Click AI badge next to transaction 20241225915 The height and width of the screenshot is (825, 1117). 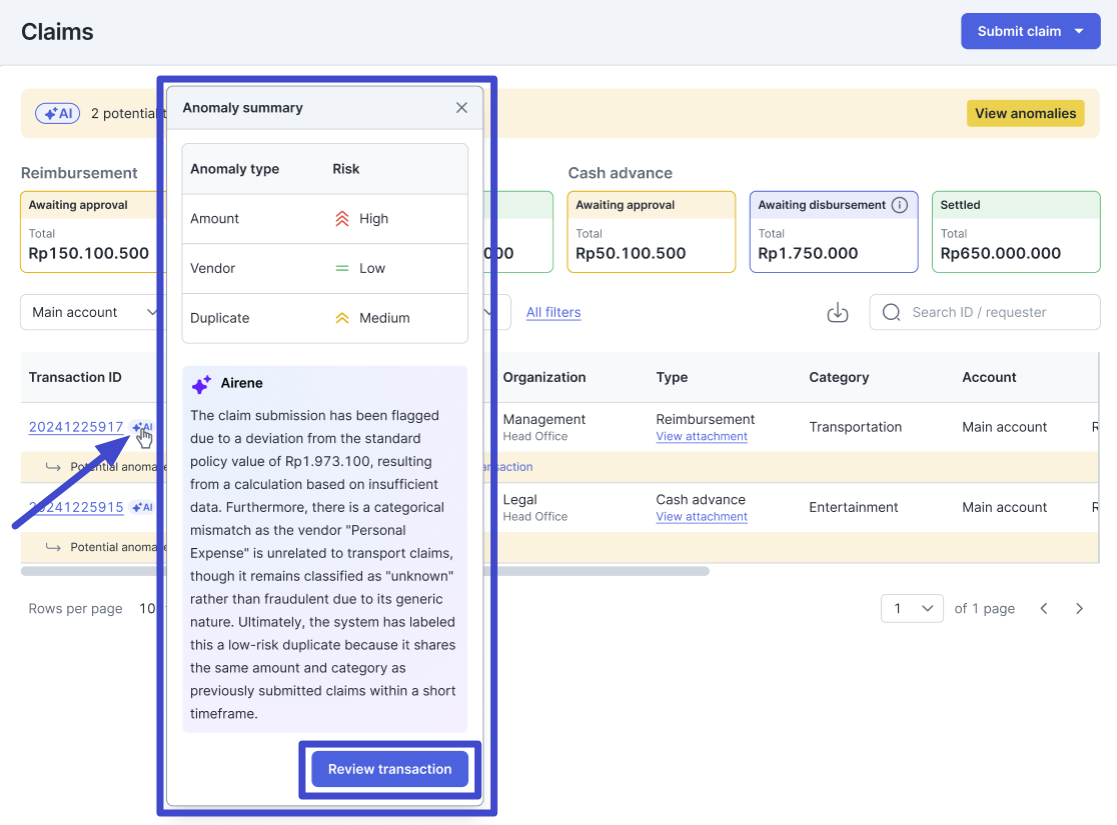click(142, 507)
